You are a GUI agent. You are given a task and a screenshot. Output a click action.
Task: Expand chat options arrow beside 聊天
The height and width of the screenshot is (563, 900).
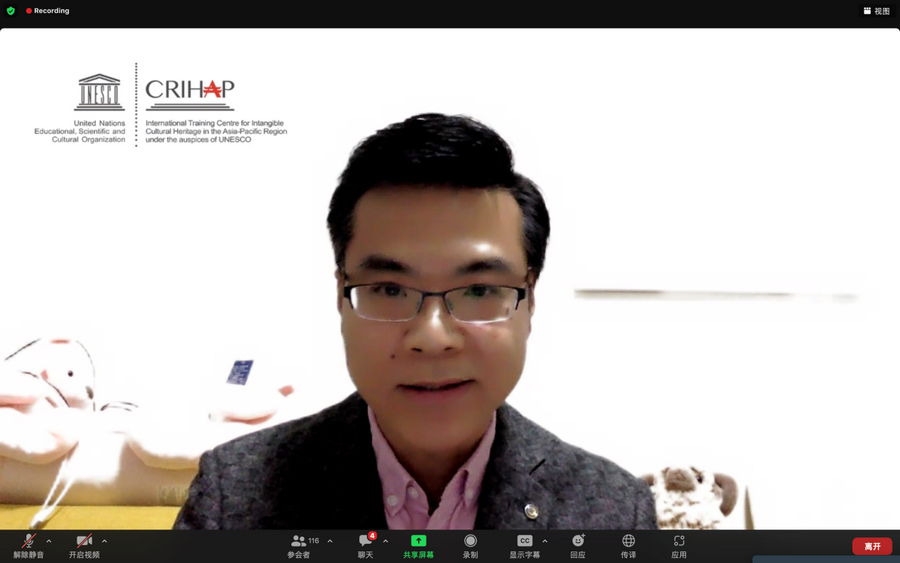coord(385,541)
